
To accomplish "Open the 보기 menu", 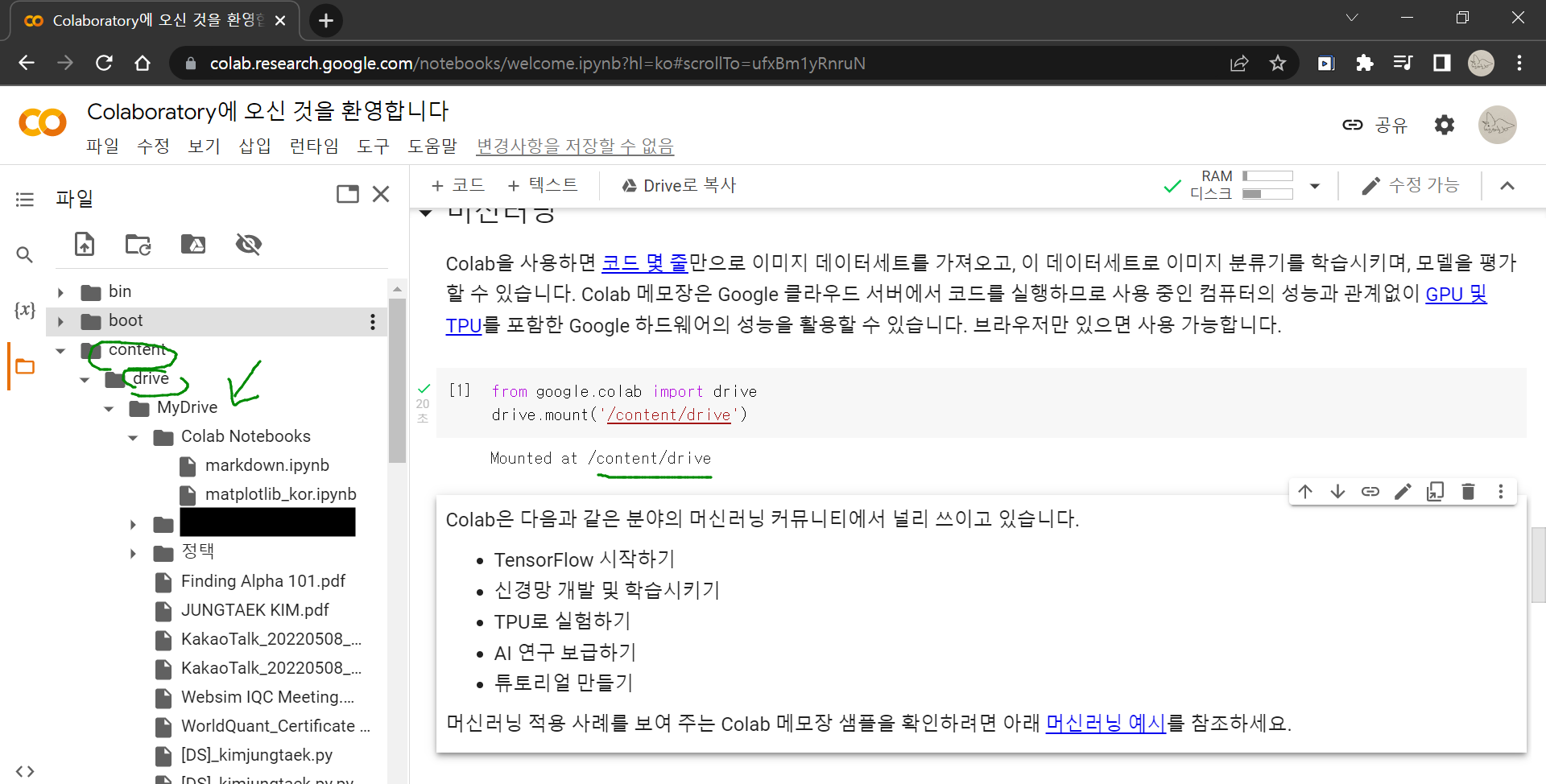I will coord(204,146).
